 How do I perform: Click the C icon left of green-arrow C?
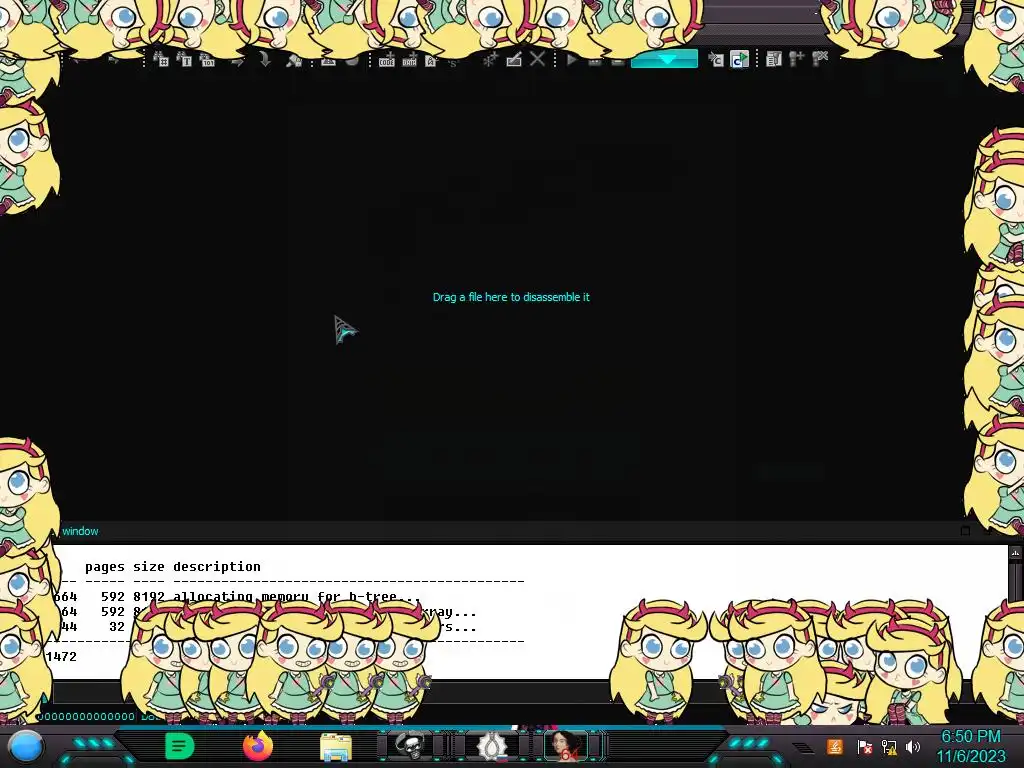[x=716, y=60]
